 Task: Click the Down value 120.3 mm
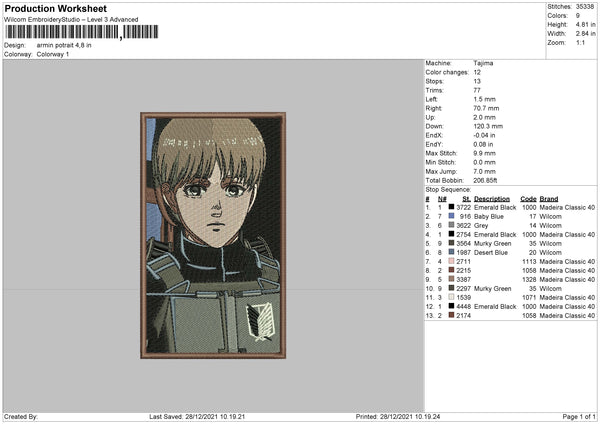coord(488,126)
